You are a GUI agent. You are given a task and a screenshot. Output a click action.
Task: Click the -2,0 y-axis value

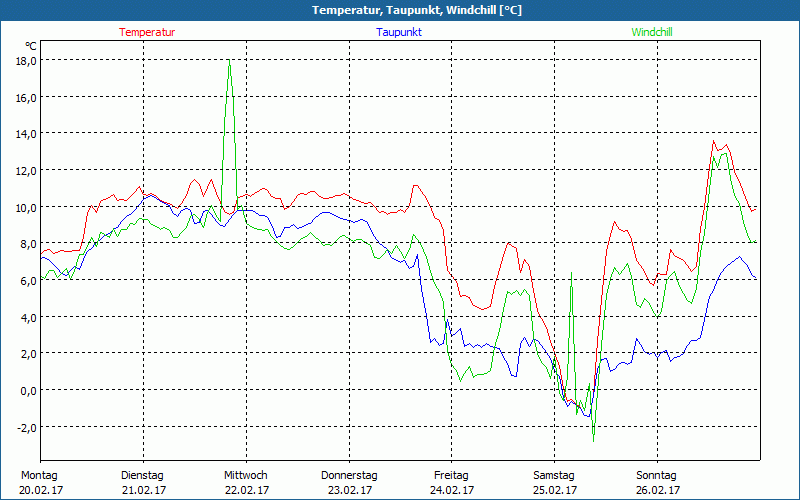27,428
